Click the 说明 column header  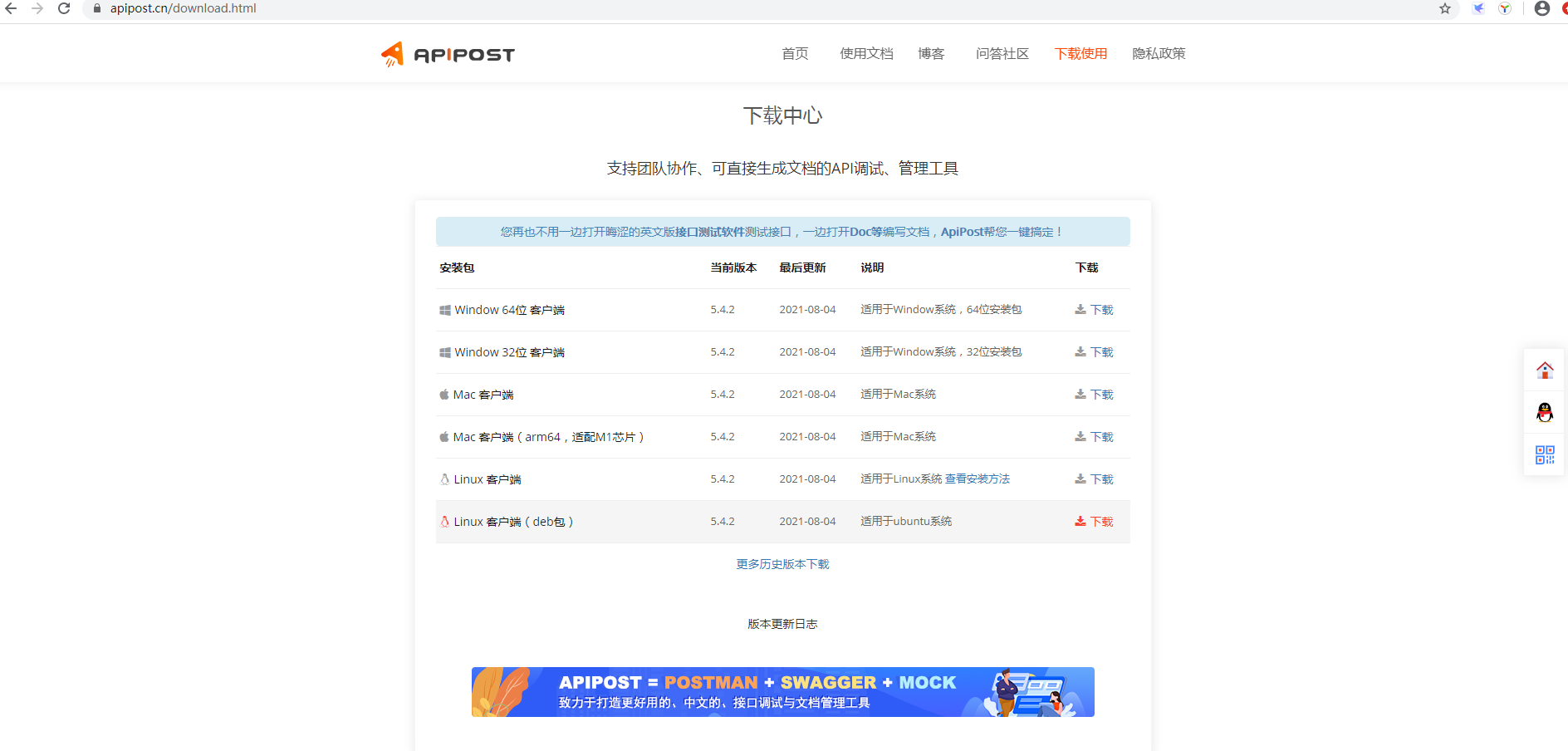872,268
